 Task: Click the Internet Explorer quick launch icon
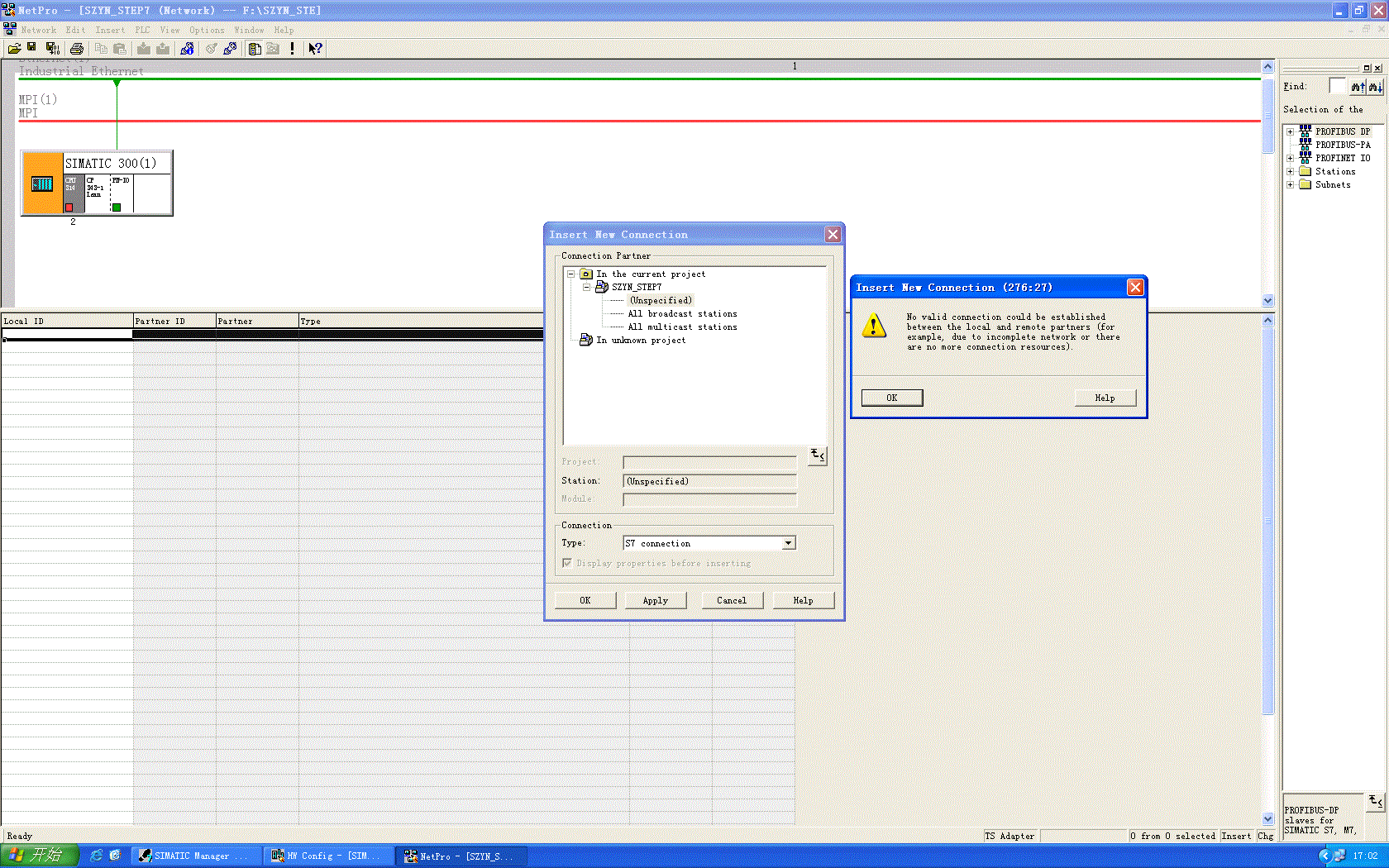96,856
